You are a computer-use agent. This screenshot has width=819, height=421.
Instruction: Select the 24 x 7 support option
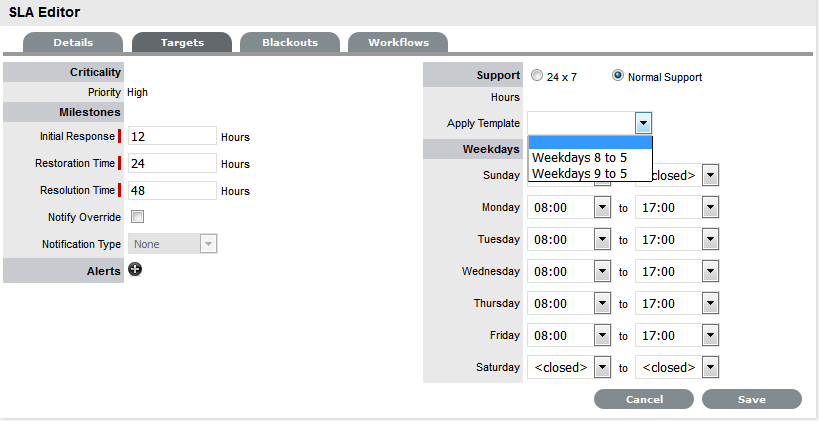click(536, 76)
